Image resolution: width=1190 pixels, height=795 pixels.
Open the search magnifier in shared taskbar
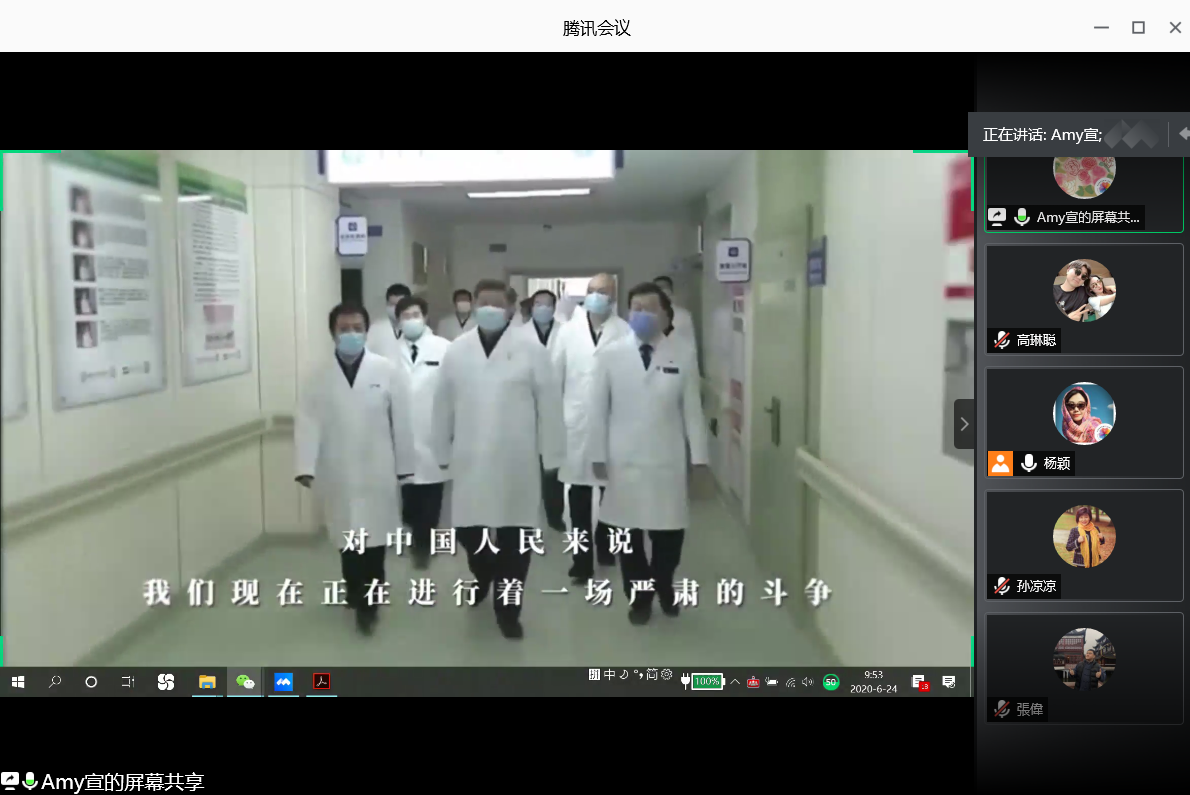(x=55, y=682)
